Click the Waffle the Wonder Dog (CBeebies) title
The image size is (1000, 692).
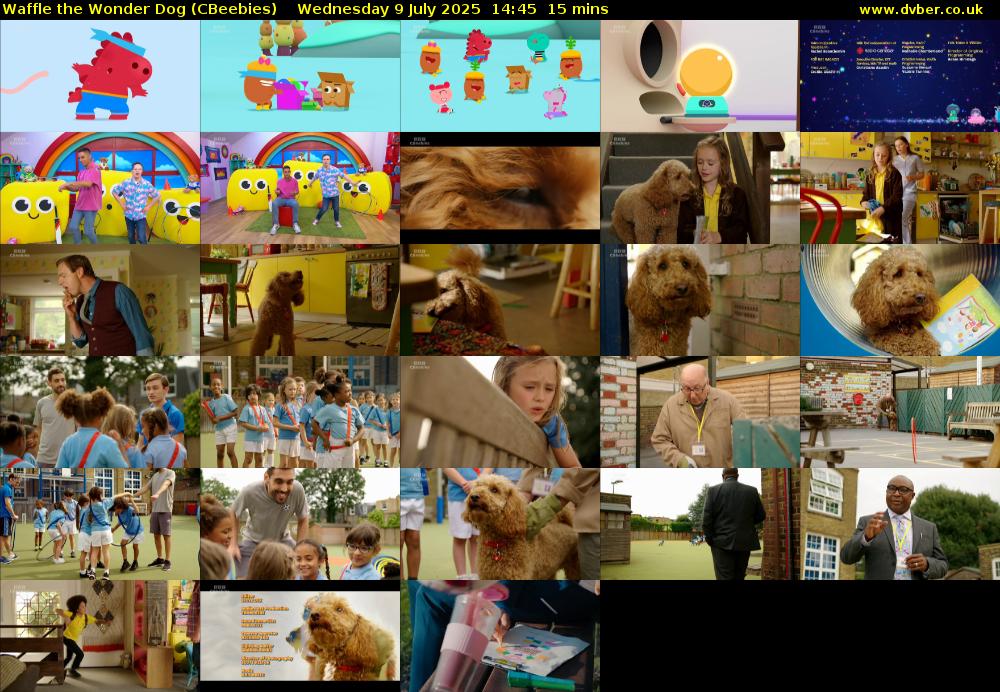click(140, 9)
